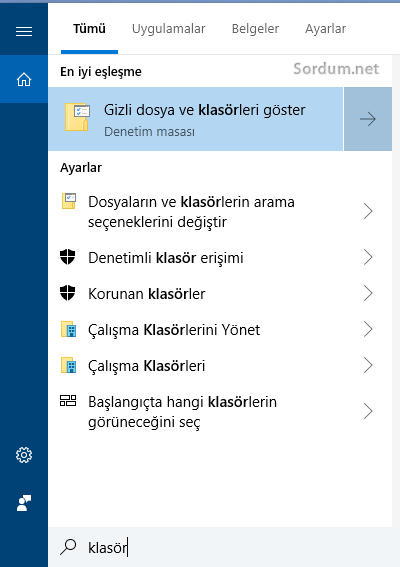This screenshot has width=400, height=567.
Task: Click the En iyi eşleşme heading
Action: [x=101, y=72]
